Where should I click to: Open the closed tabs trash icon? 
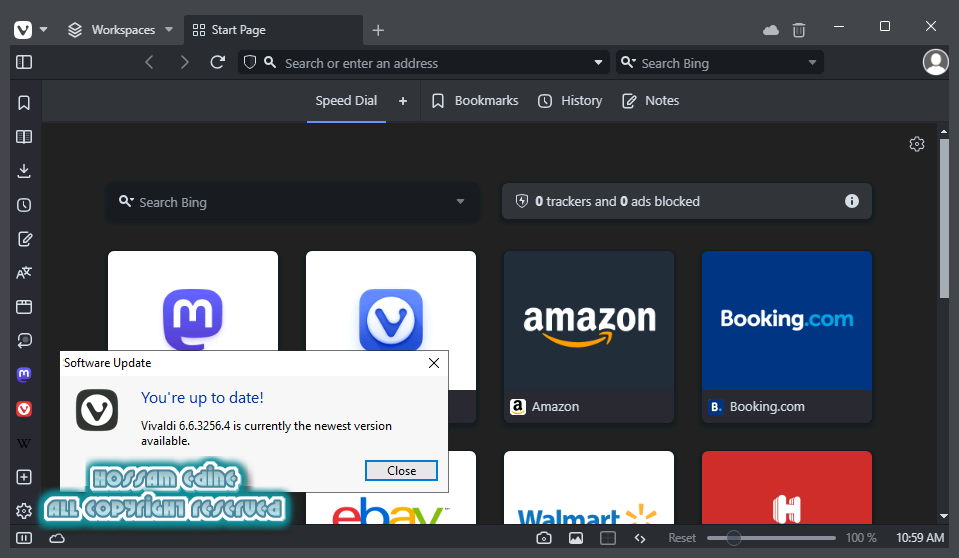(799, 30)
